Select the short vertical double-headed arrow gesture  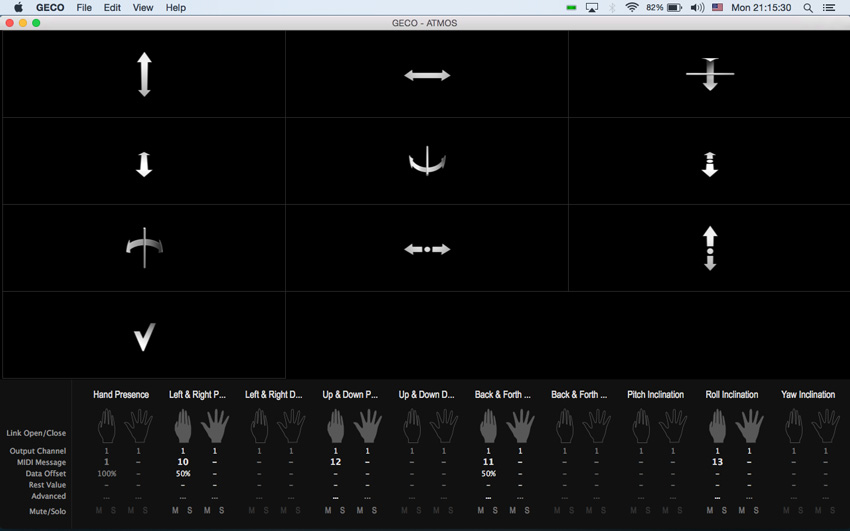(144, 164)
